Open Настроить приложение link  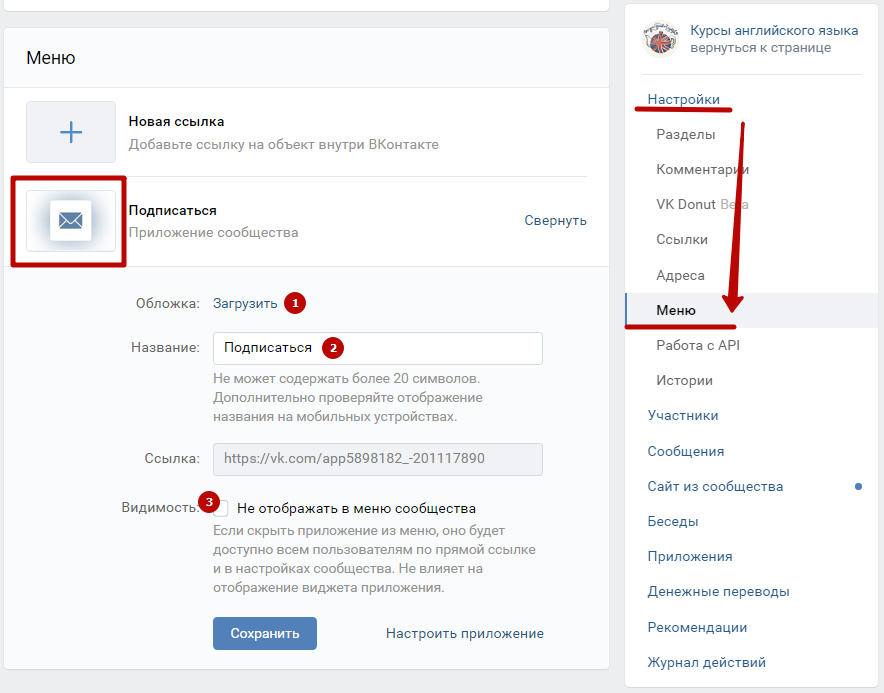[x=465, y=633]
